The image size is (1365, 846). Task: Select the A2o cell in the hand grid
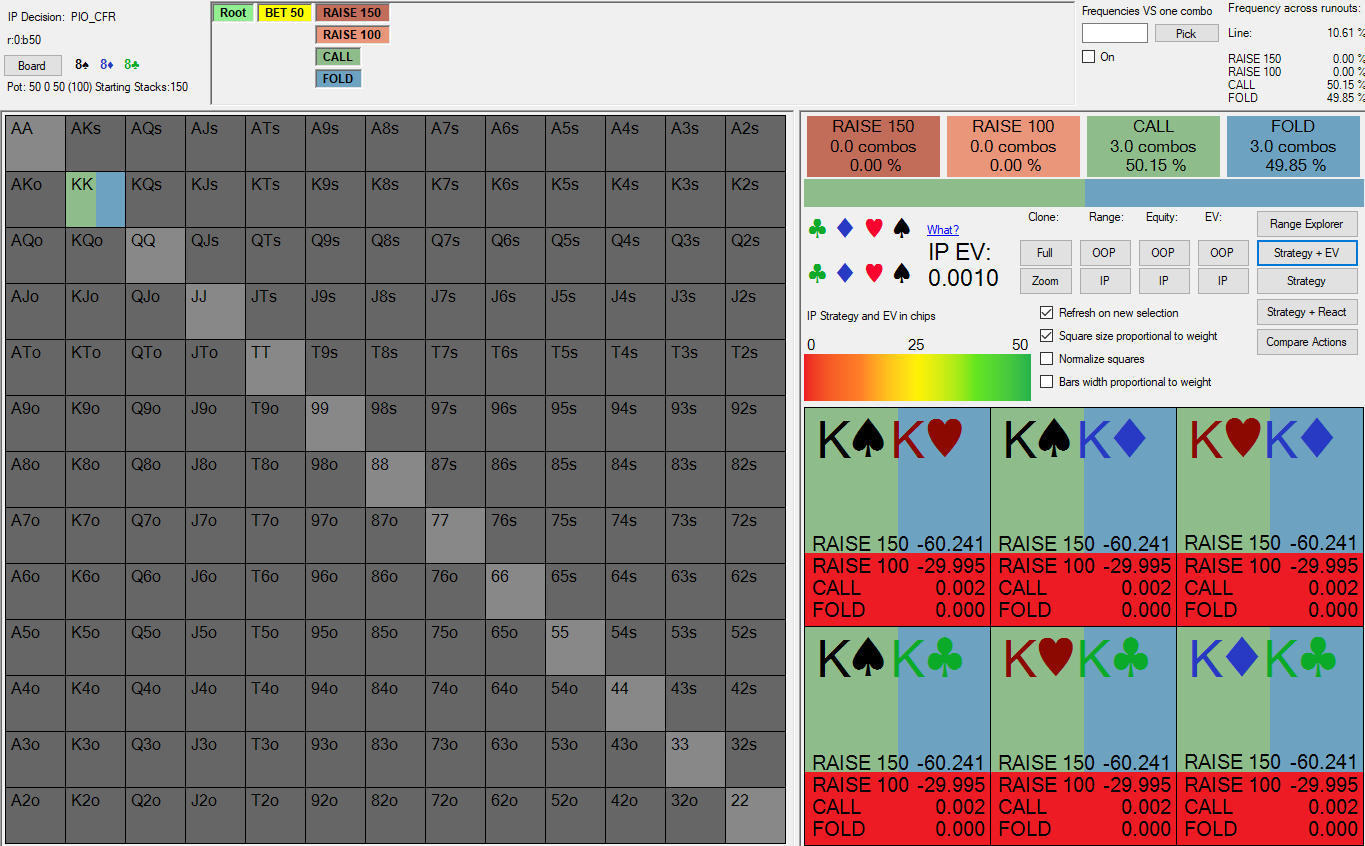35,815
